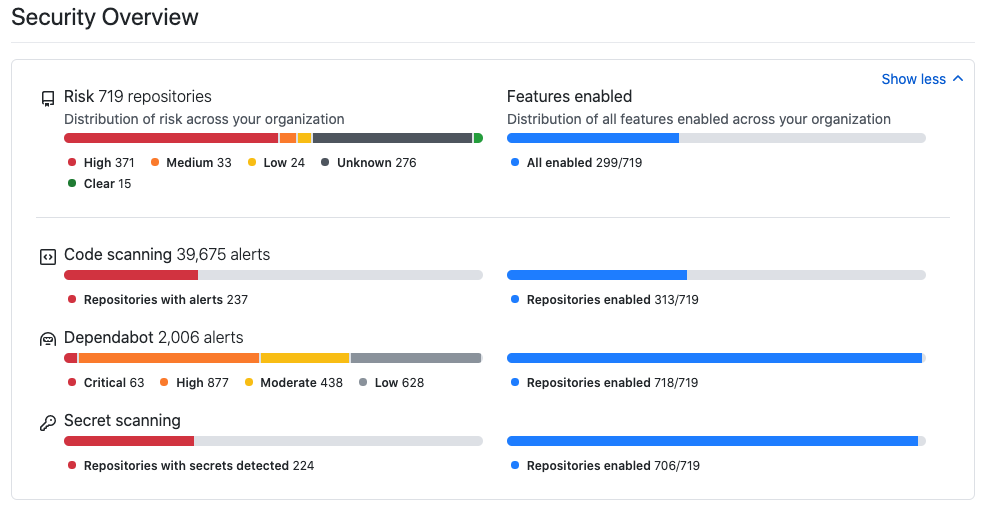Click the Code scanning 39,675 alerts heading
The height and width of the screenshot is (507, 983).
pos(167,254)
